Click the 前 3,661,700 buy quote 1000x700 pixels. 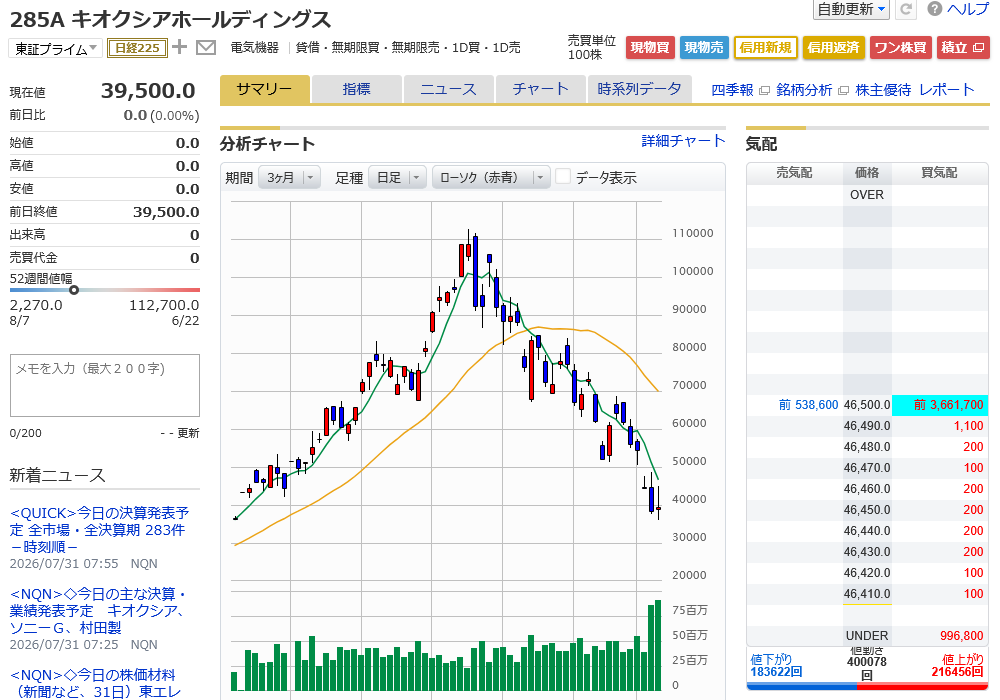(x=948, y=405)
